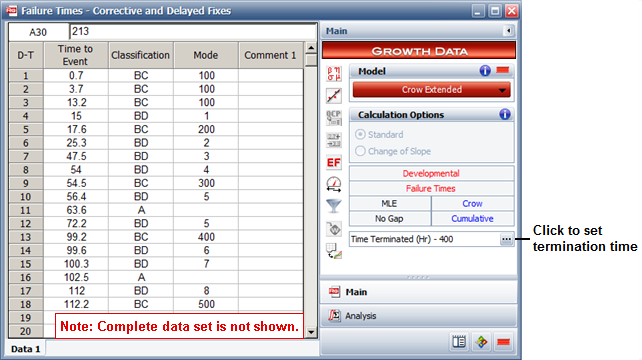The width and height of the screenshot is (642, 360).
Task: Click the ellipsis to set termination time
Action: [506, 239]
